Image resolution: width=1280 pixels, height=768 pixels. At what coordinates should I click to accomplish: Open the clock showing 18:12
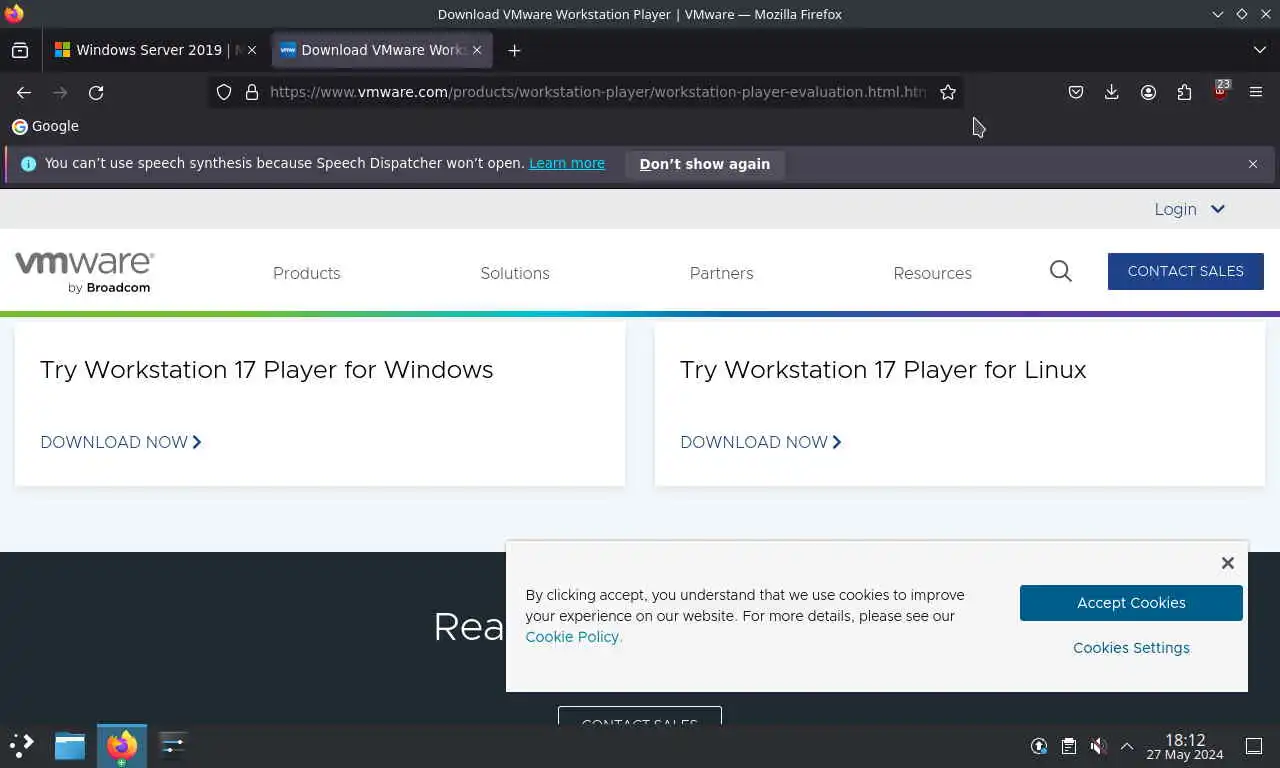pyautogui.click(x=1185, y=746)
